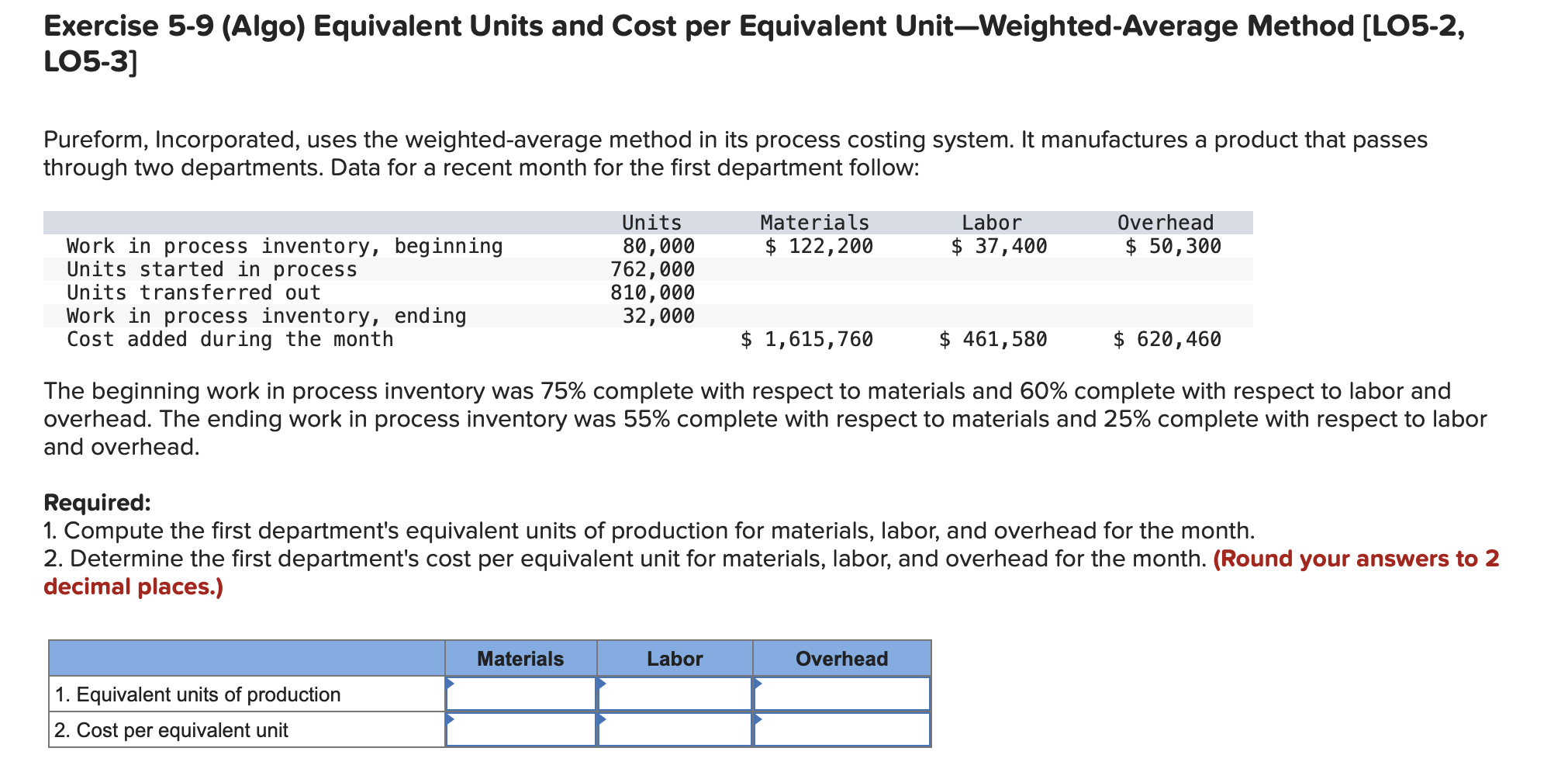Select the Labor column header in the answer table
Image resolution: width=1568 pixels, height=779 pixels.
click(674, 658)
